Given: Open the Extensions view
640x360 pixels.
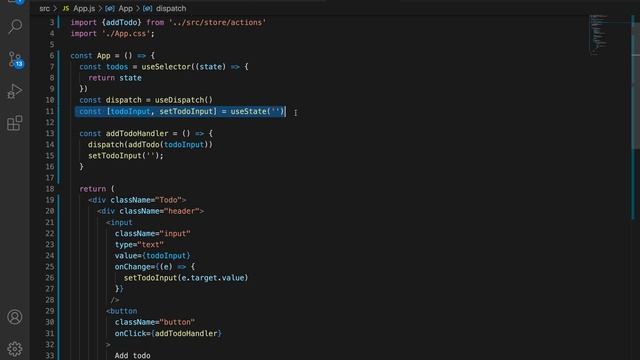Looking at the screenshot, I should [15, 123].
